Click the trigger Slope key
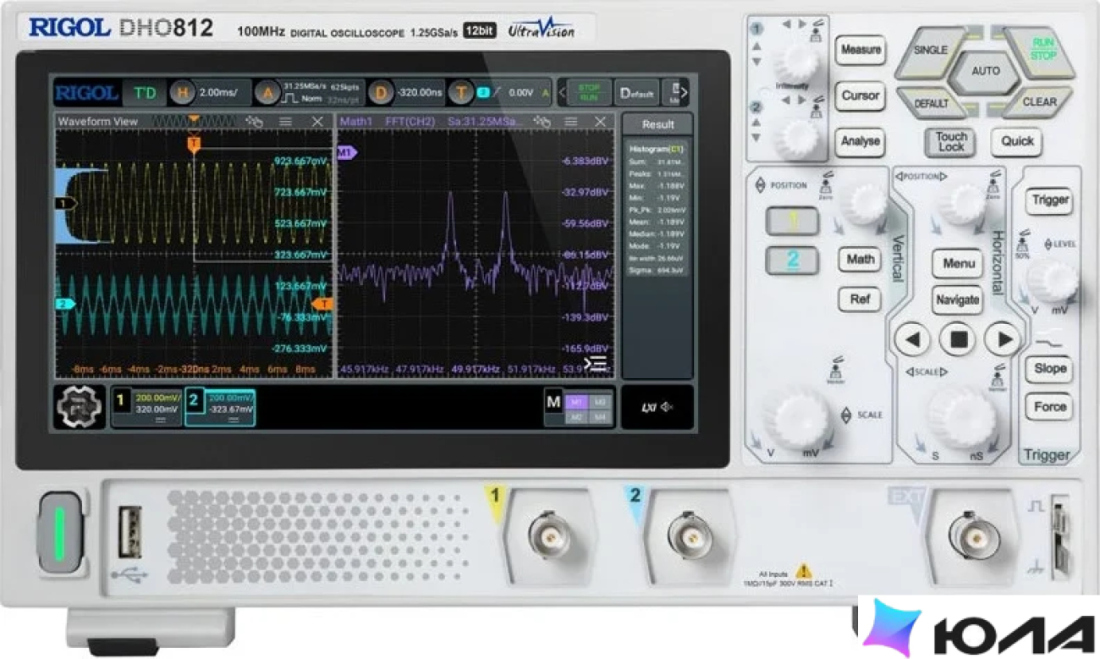1100x659 pixels. (x=1049, y=369)
